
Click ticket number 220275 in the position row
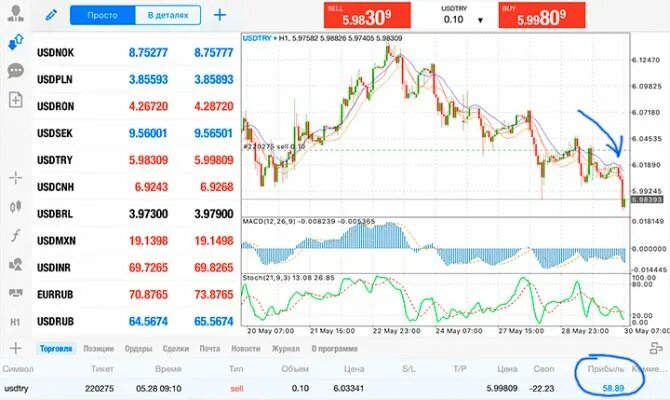100,388
